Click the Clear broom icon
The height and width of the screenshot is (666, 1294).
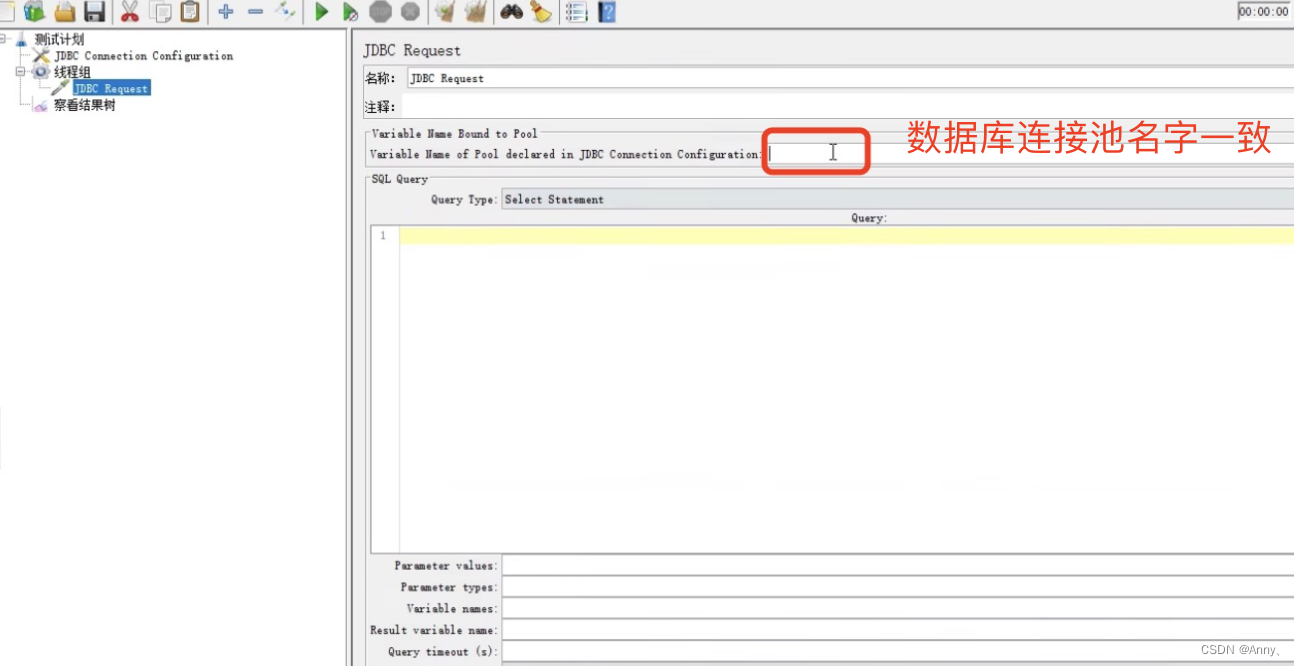pos(445,12)
